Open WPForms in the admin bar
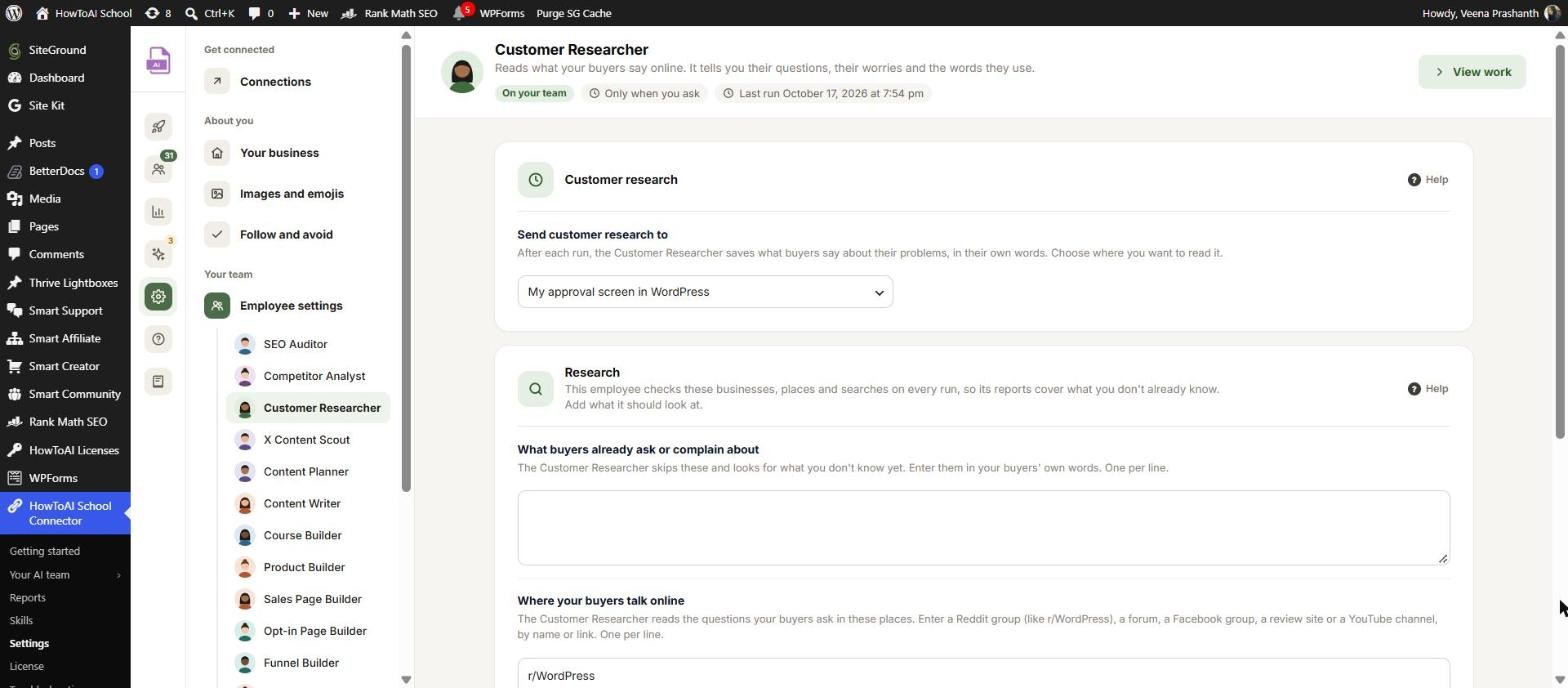 tap(502, 13)
